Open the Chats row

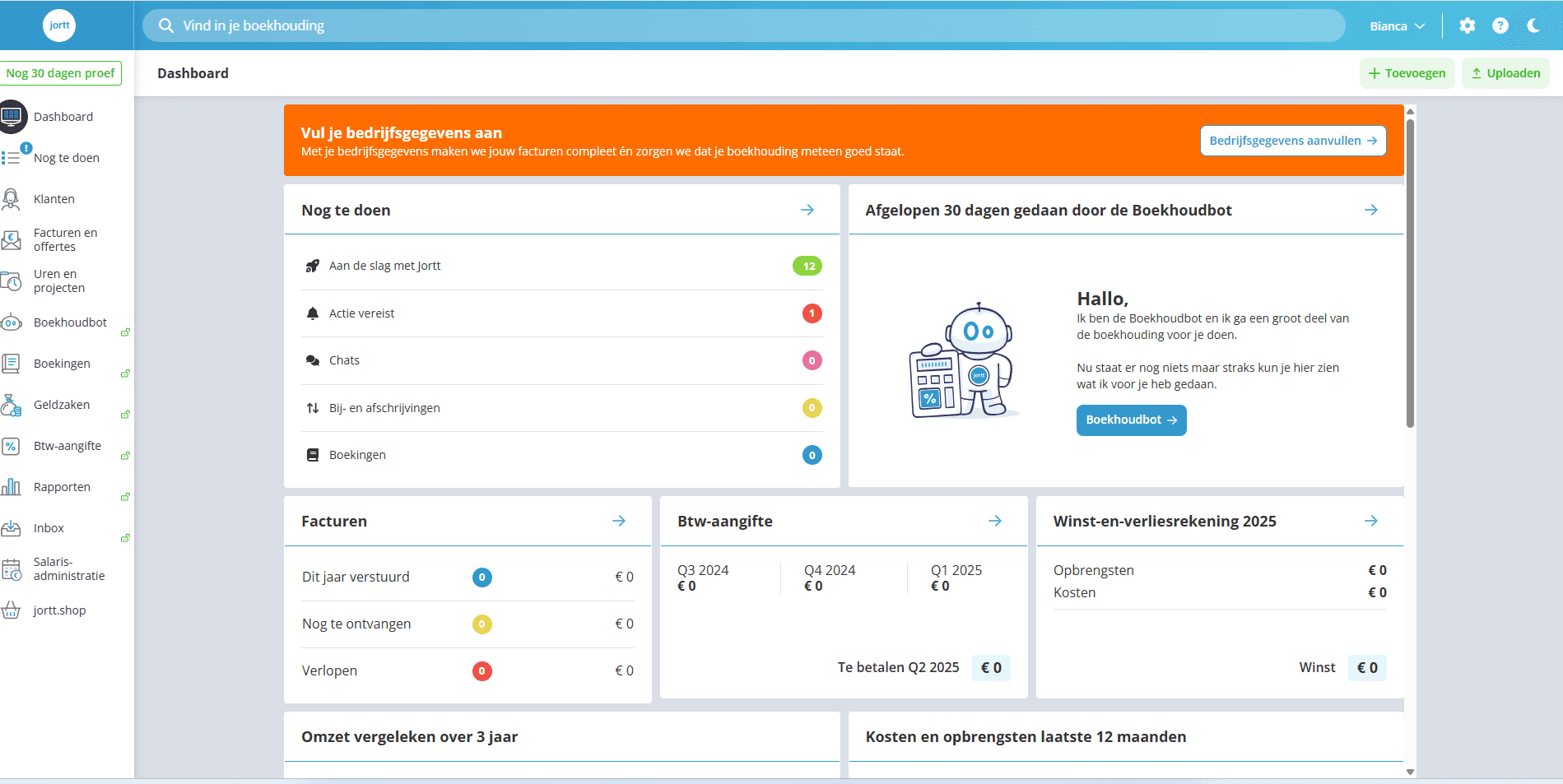point(562,360)
